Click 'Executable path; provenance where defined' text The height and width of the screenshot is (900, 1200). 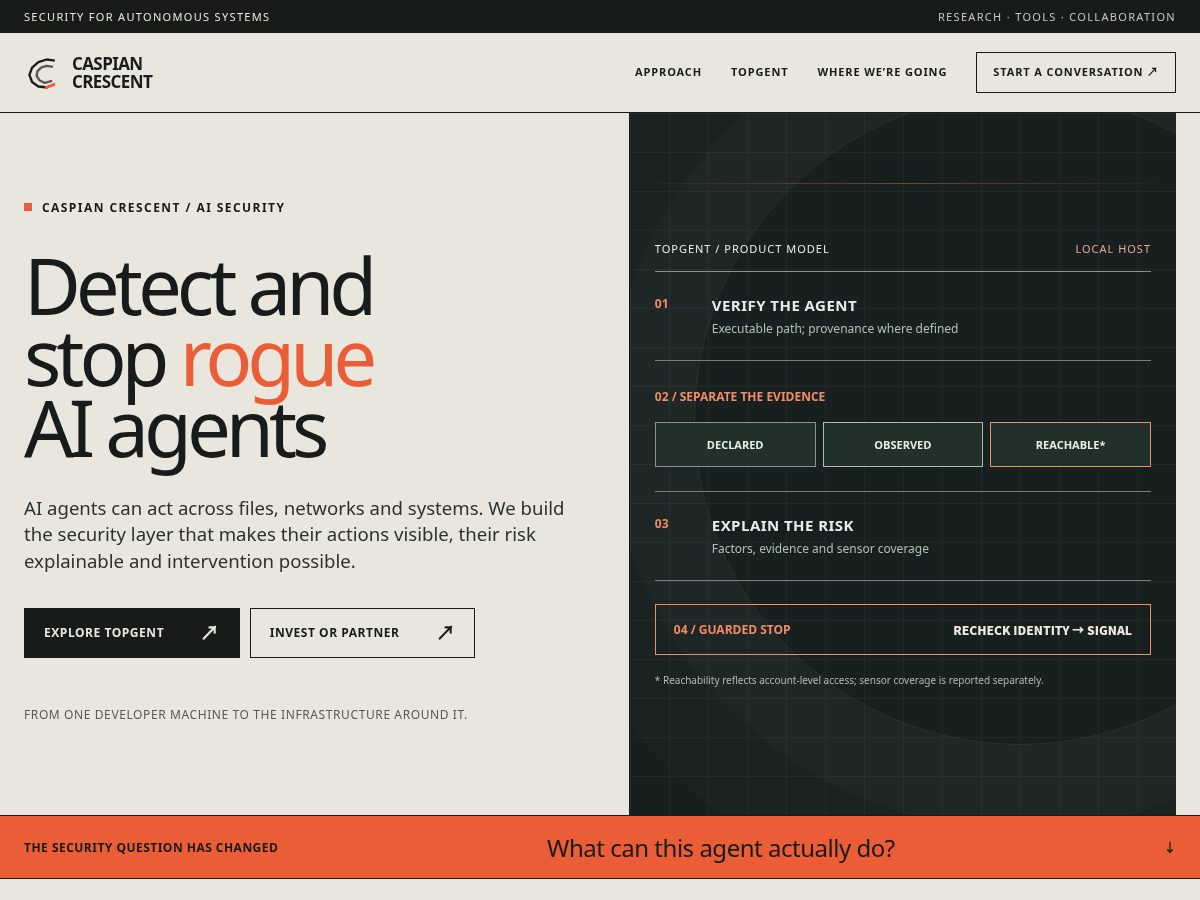pyautogui.click(x=835, y=329)
